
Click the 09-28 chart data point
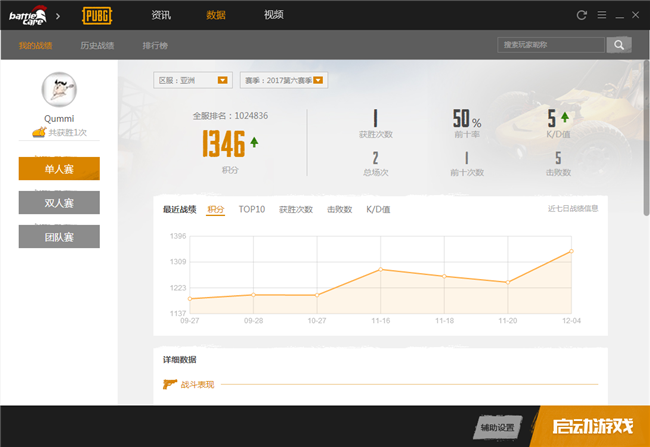[x=253, y=295]
